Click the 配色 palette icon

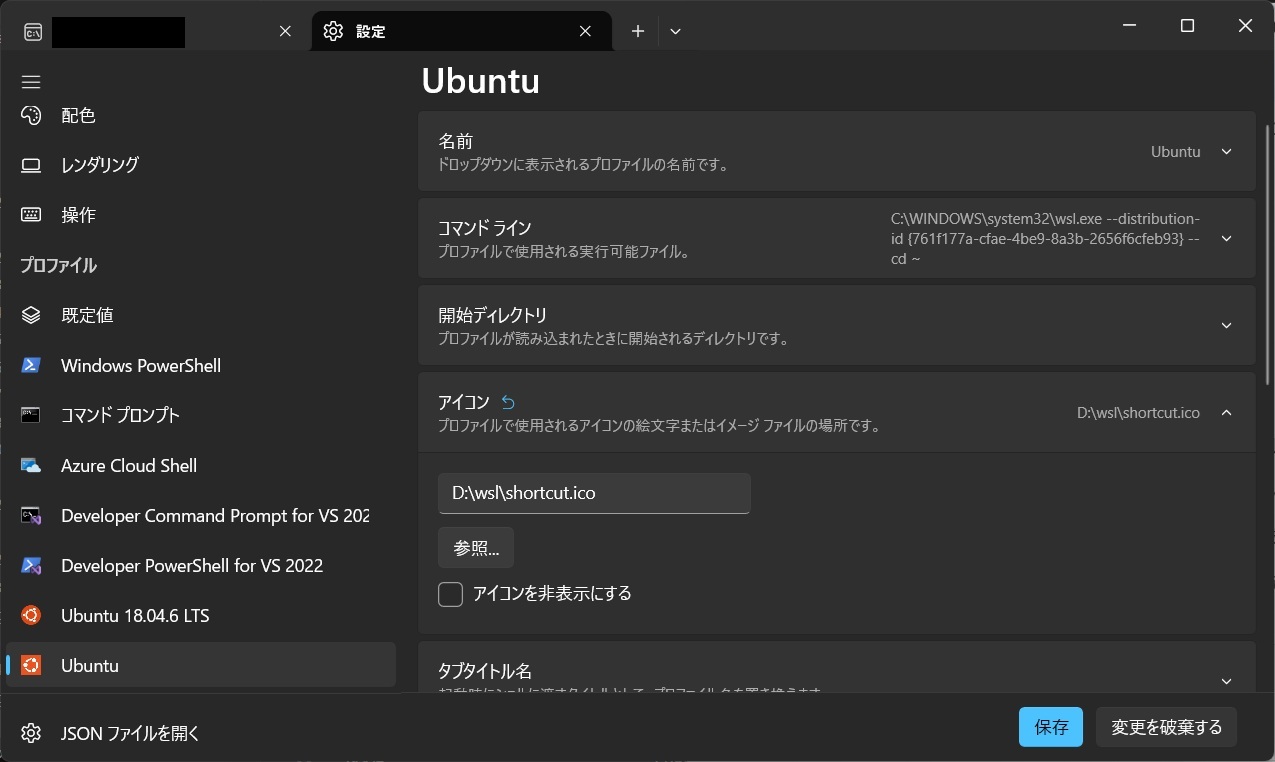(x=31, y=115)
